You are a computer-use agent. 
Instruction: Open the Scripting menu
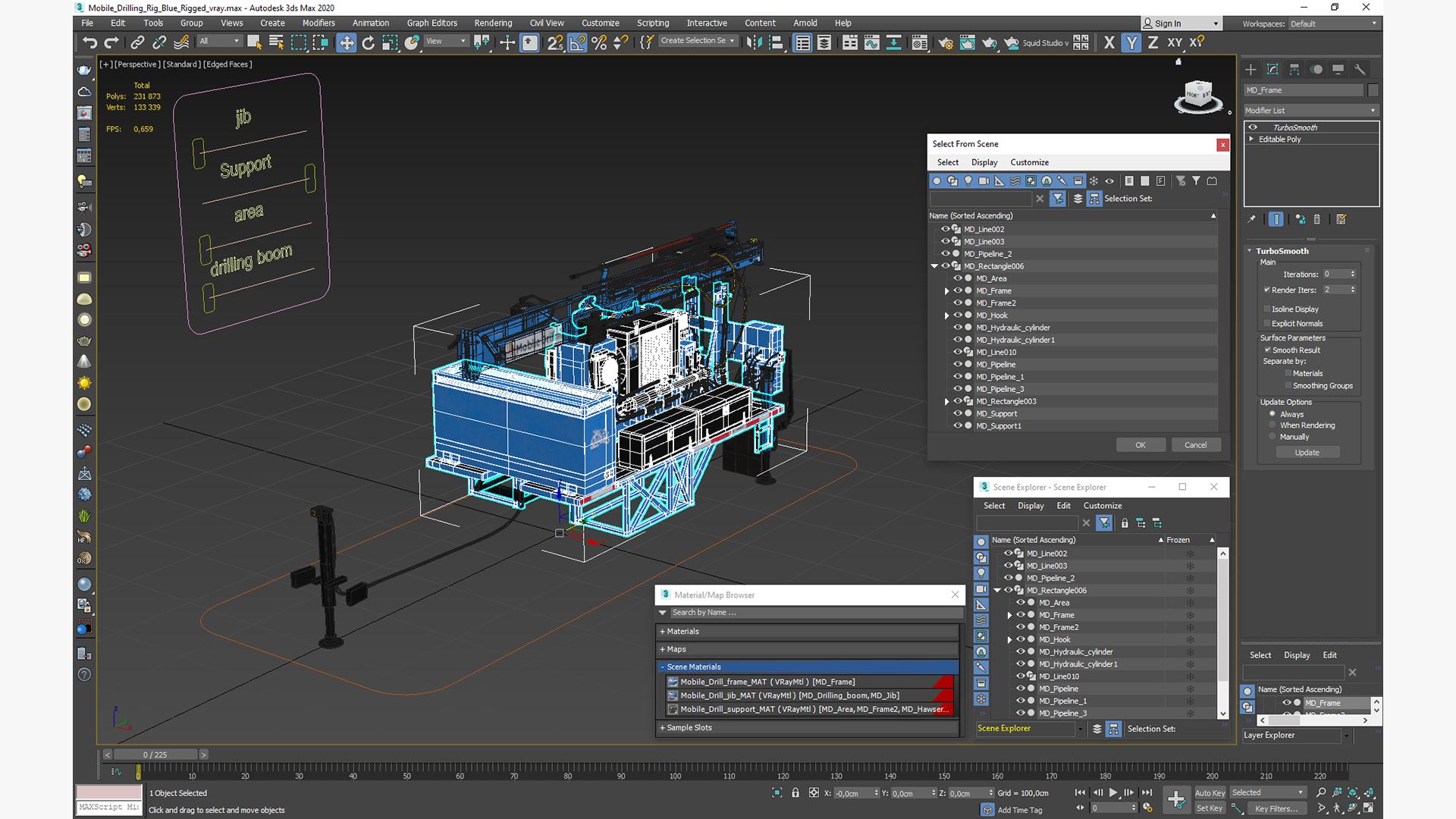click(653, 23)
